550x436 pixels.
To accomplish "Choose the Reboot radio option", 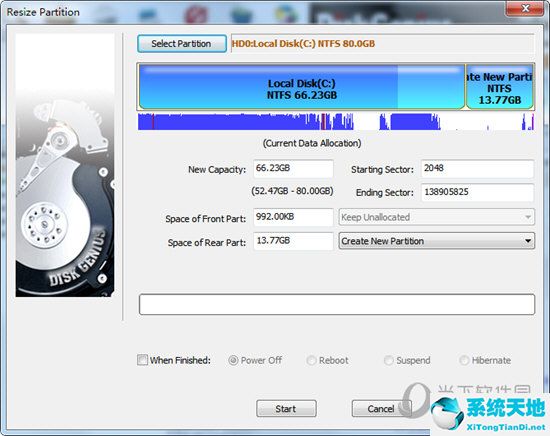I will 311,360.
